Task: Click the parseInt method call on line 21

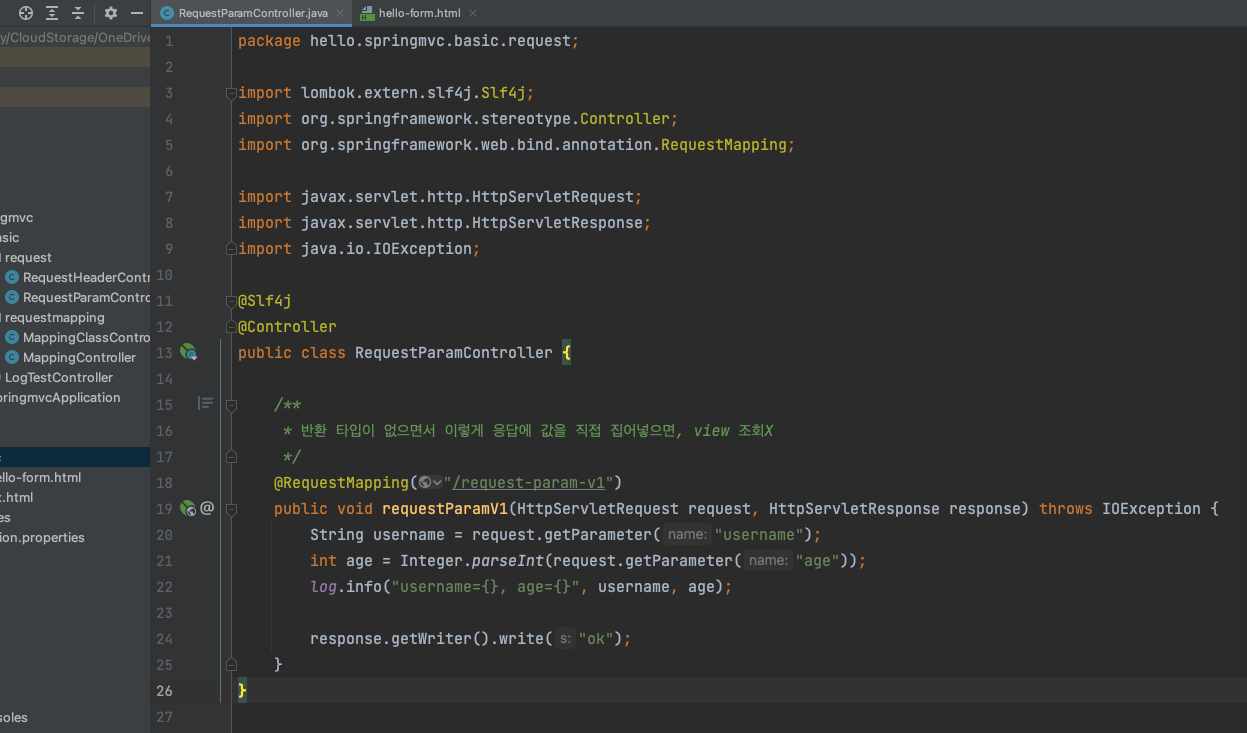Action: [507, 560]
